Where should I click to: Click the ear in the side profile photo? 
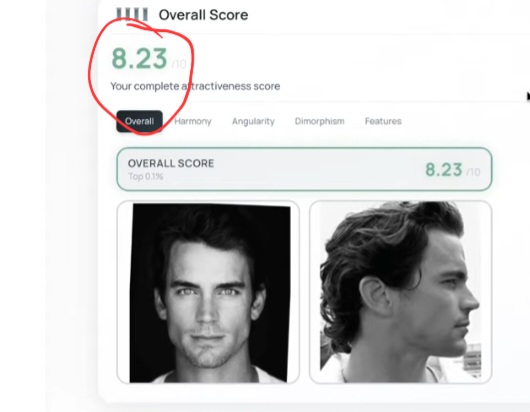(x=374, y=295)
